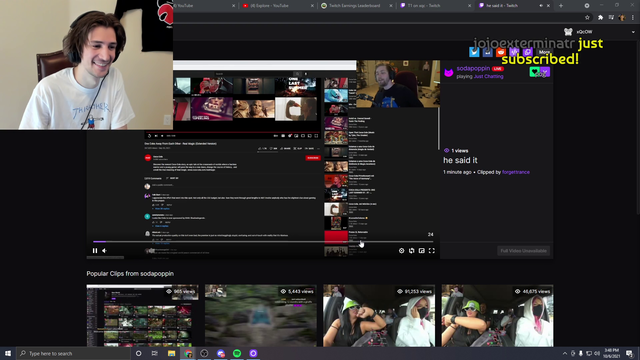
Task: Share clip on Reddit icon
Action: click(501, 52)
